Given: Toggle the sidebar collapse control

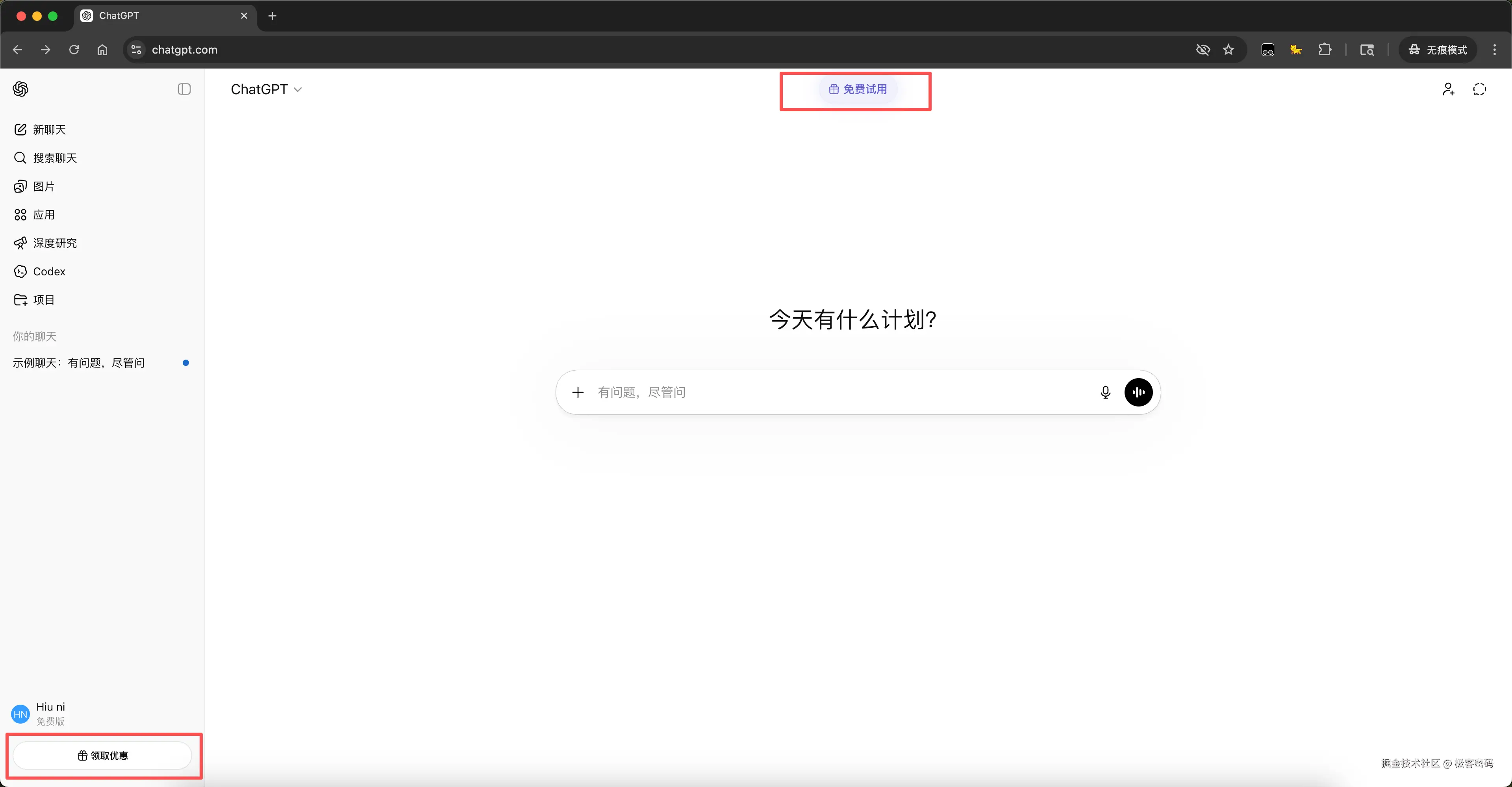Looking at the screenshot, I should [184, 89].
